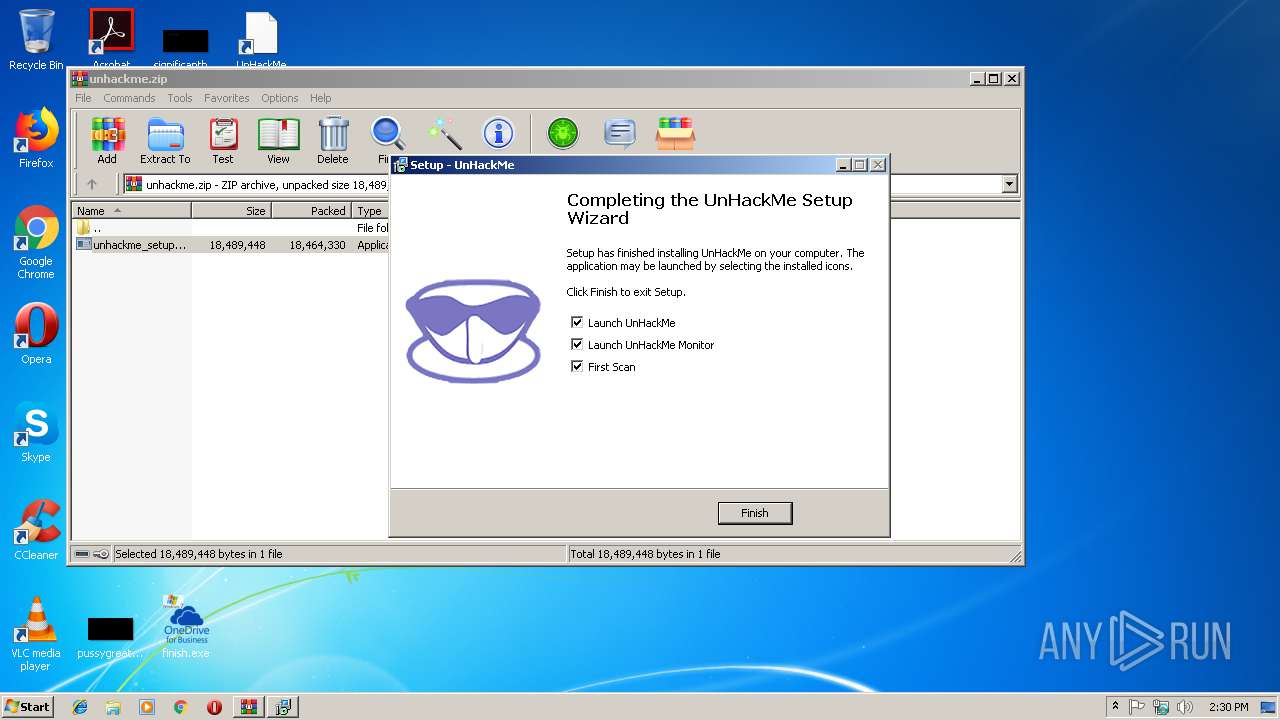Click the 2:30 PM taskbar clock

1229,707
